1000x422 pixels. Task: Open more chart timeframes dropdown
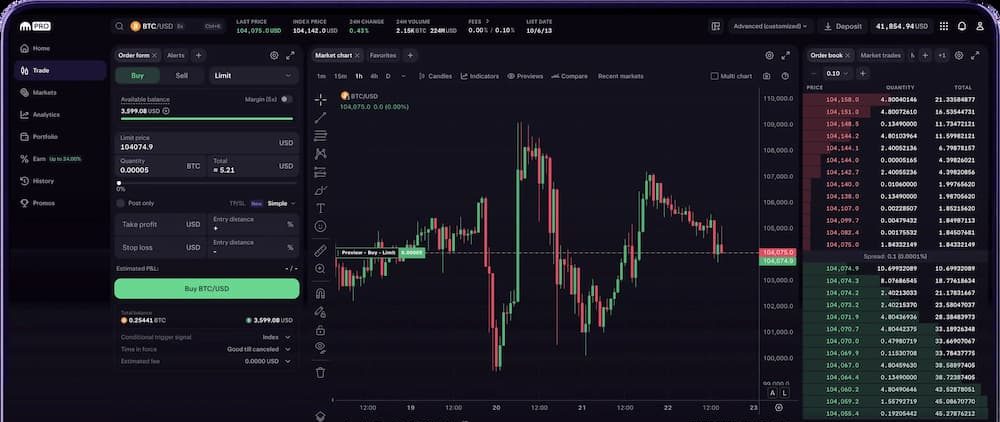click(405, 76)
